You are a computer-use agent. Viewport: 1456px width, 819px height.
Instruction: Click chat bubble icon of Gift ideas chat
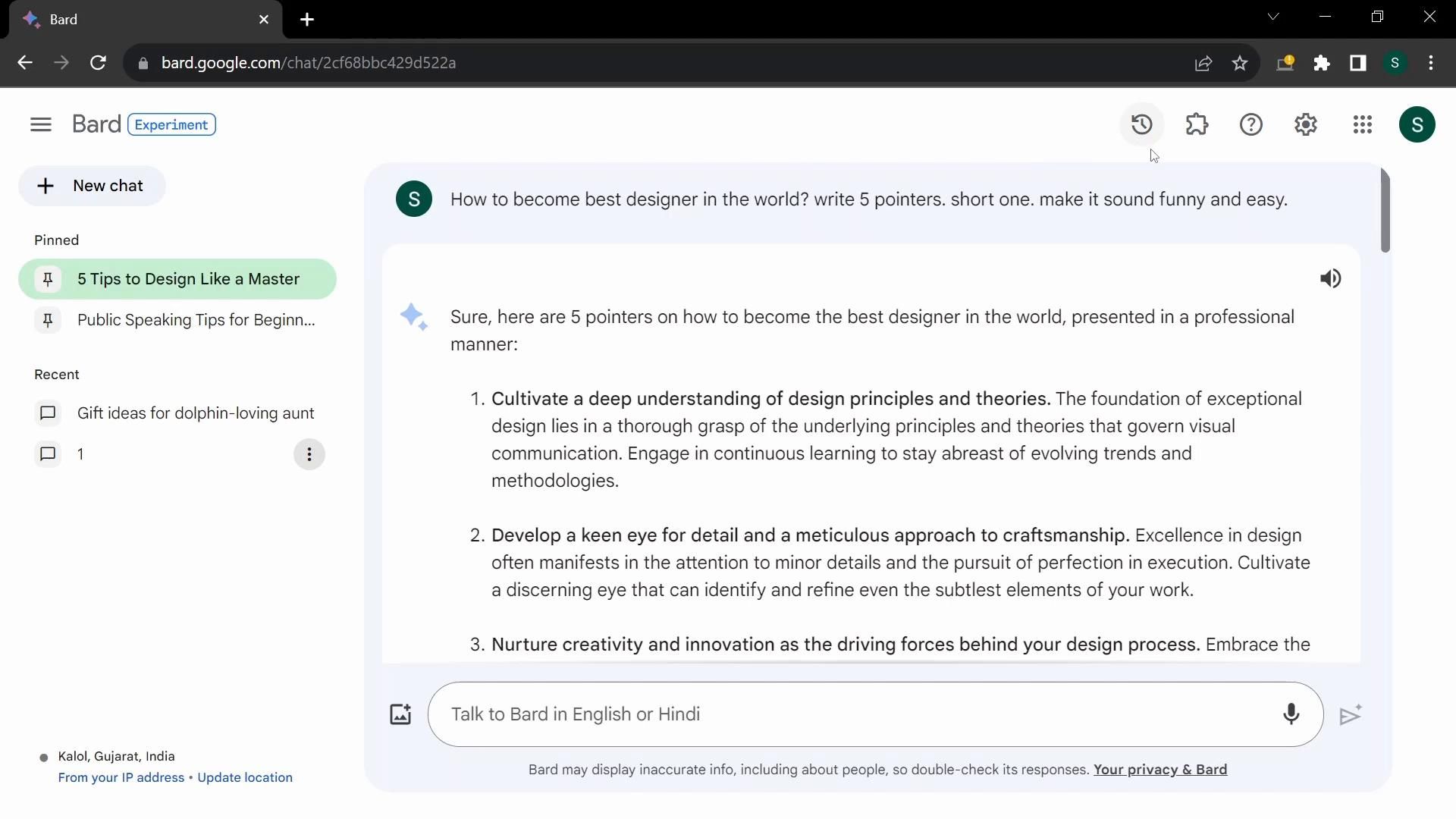pyautogui.click(x=48, y=413)
